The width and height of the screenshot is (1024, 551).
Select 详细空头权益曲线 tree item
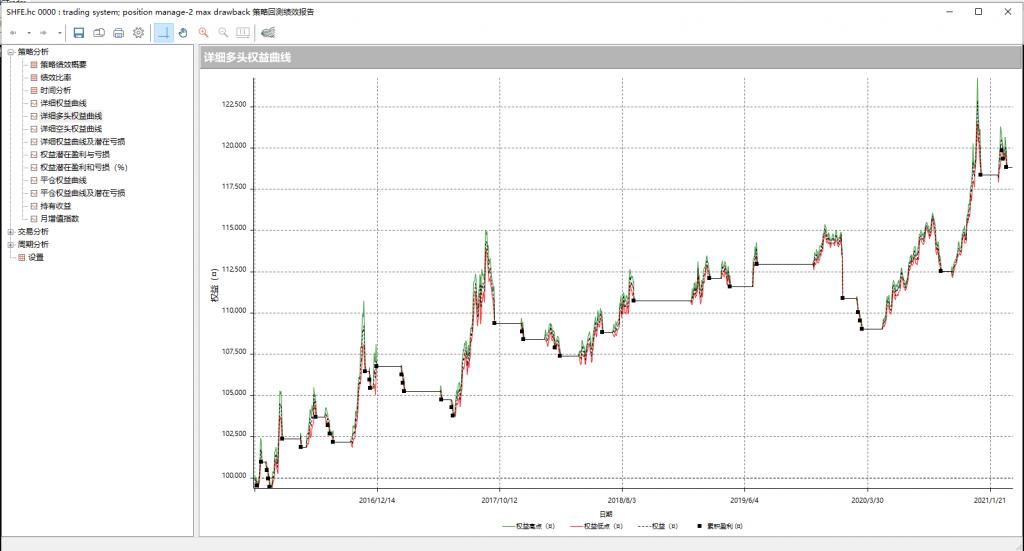[71, 129]
